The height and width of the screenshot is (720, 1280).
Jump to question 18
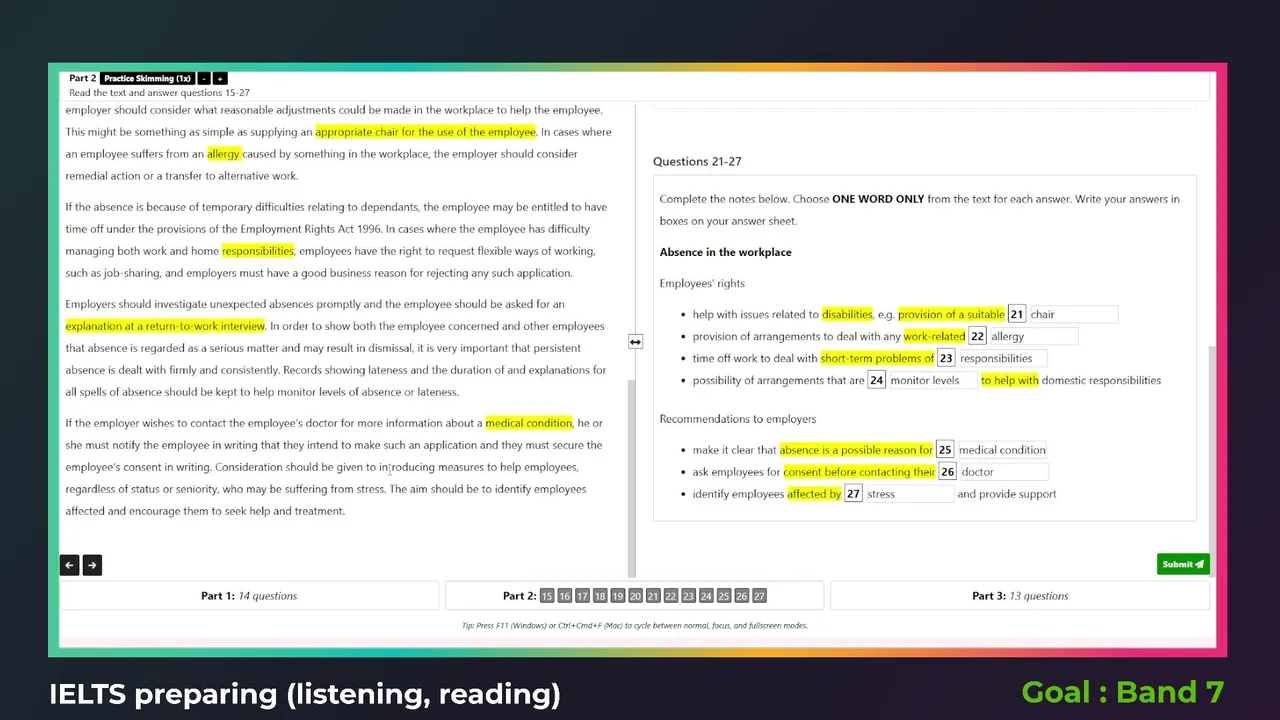point(600,596)
